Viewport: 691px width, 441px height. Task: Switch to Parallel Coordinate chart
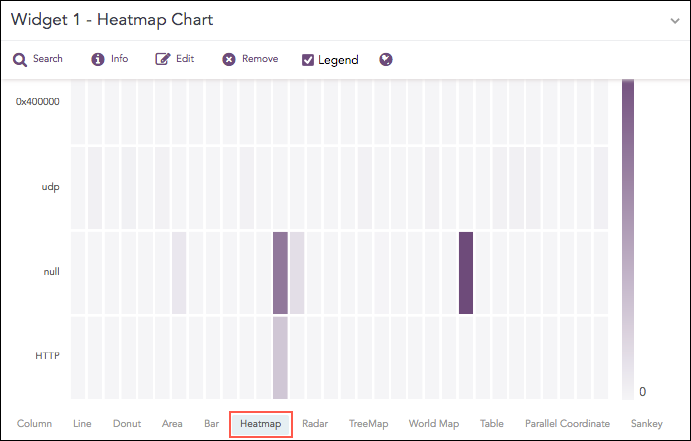[x=567, y=424]
